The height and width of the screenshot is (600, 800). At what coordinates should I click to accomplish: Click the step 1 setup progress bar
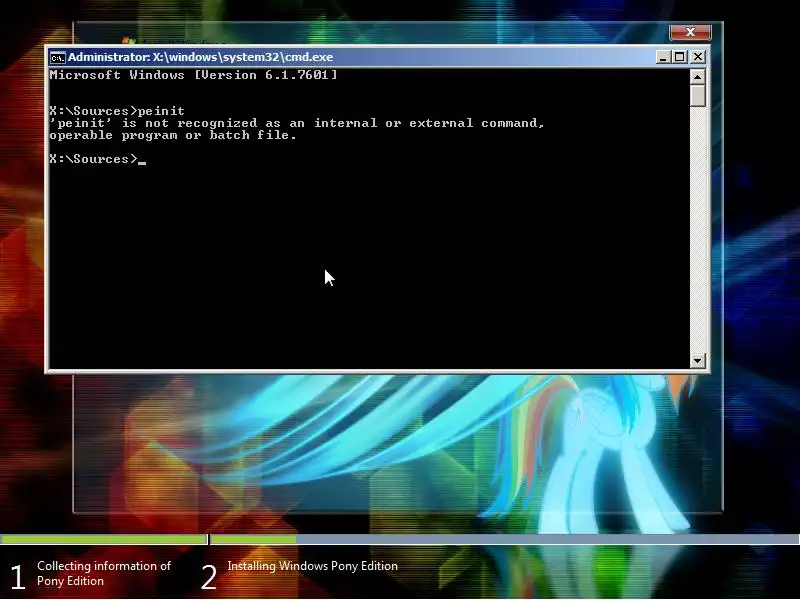[104, 539]
